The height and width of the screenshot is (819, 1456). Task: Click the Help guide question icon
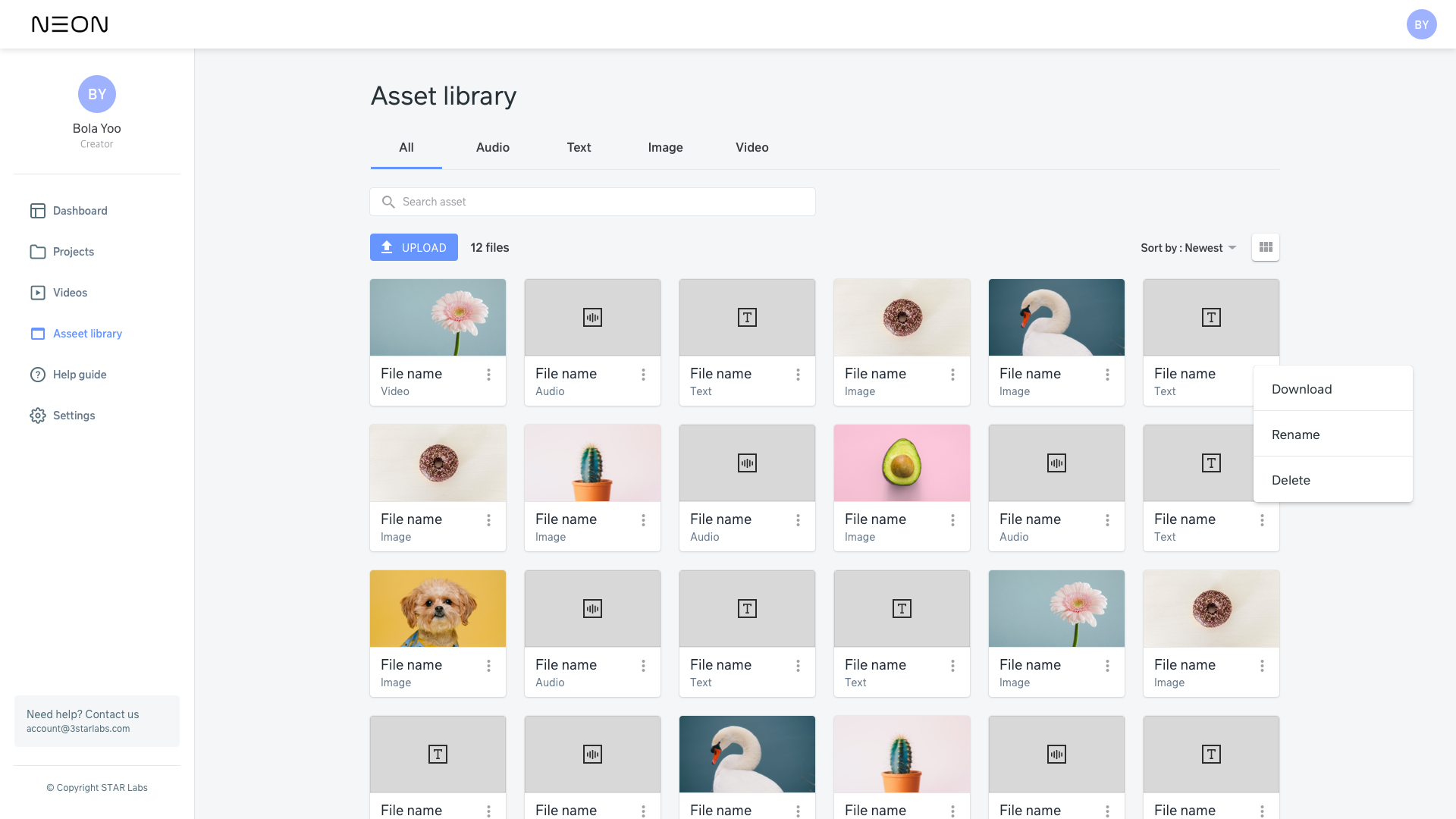[38, 375]
